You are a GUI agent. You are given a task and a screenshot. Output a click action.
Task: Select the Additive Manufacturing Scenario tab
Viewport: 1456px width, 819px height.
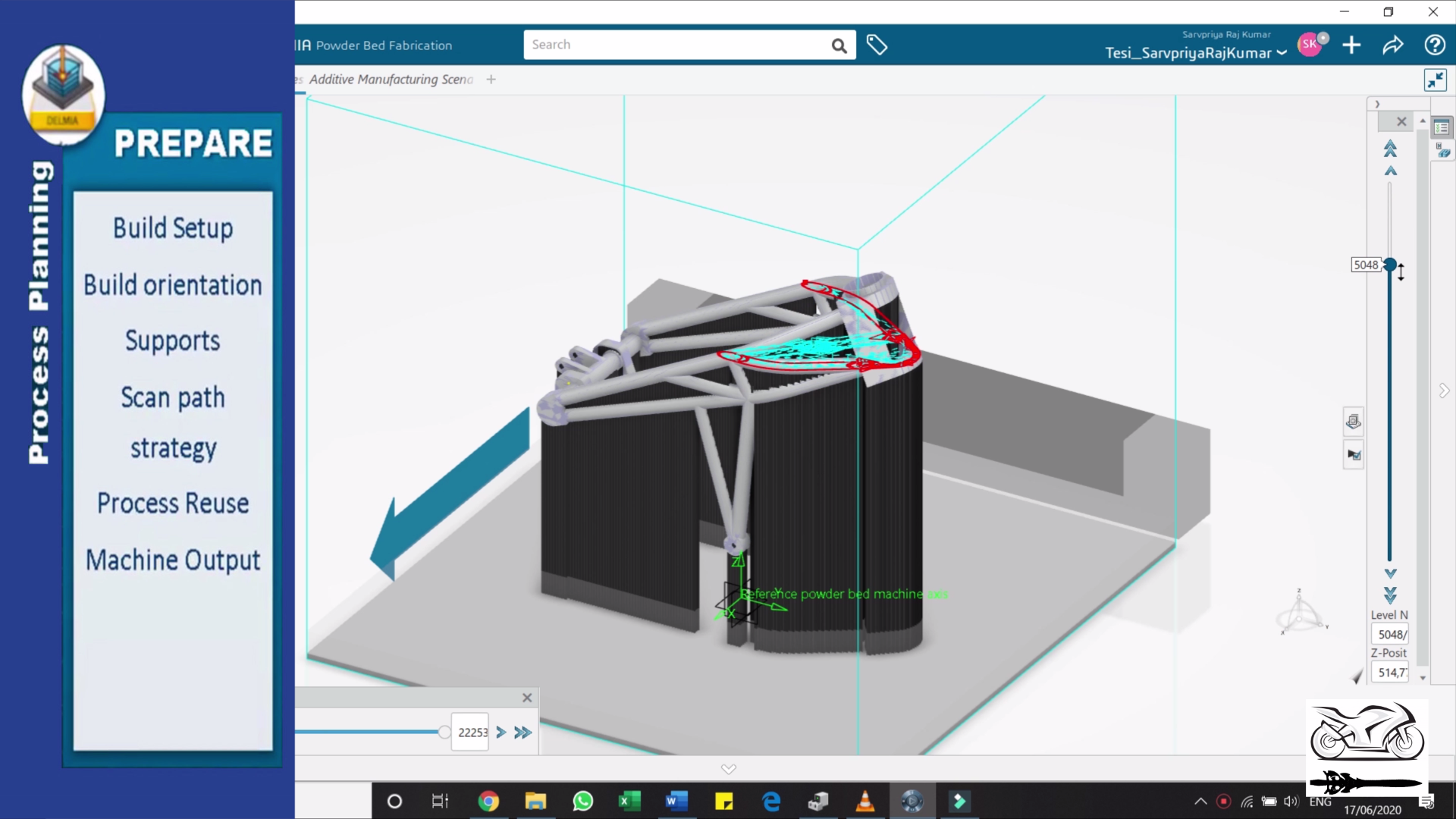point(391,80)
